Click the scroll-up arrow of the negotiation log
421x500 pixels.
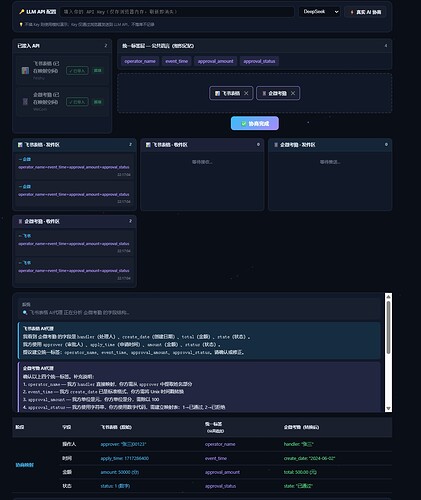(388, 297)
